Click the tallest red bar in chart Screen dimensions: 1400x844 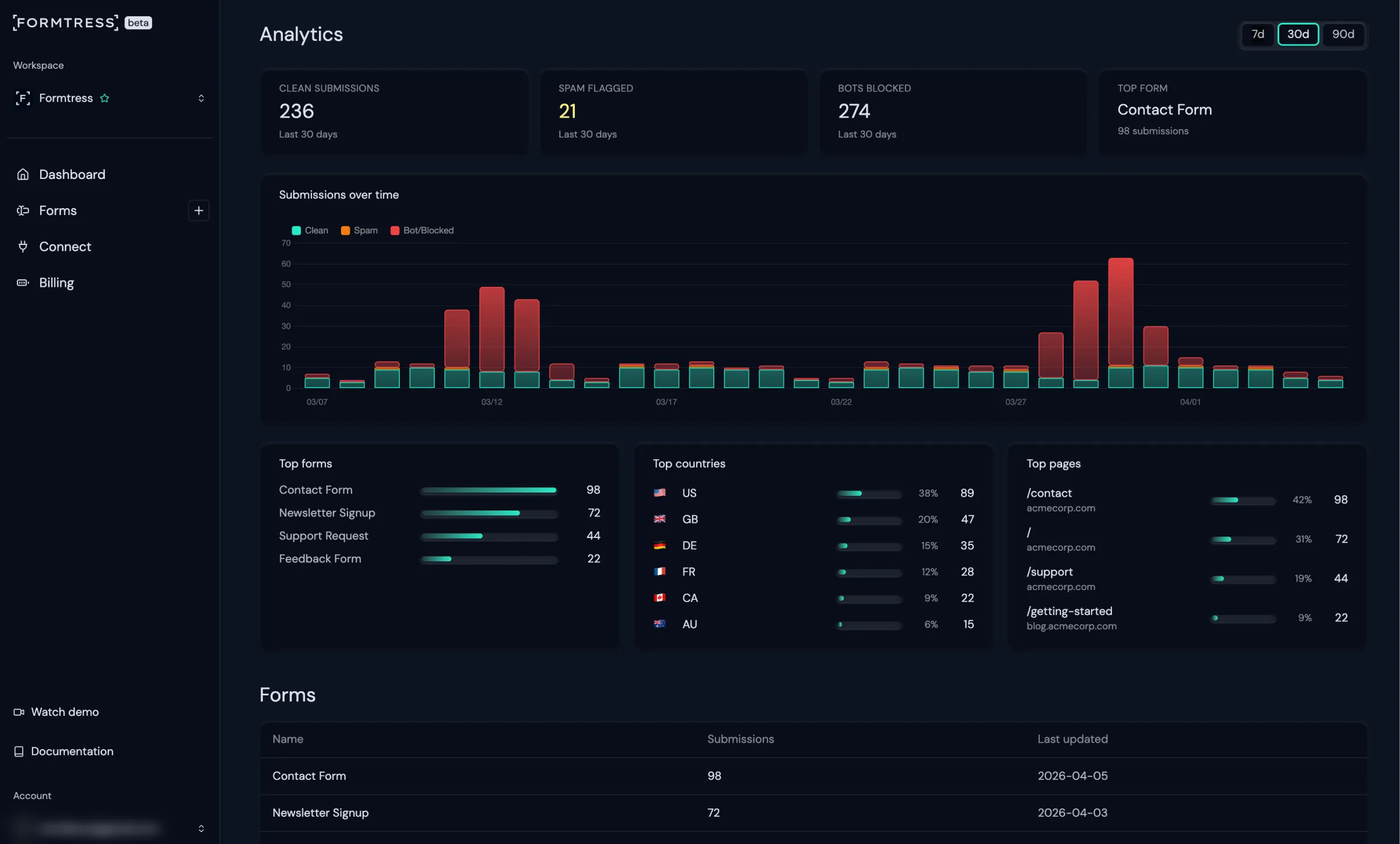(x=1120, y=312)
